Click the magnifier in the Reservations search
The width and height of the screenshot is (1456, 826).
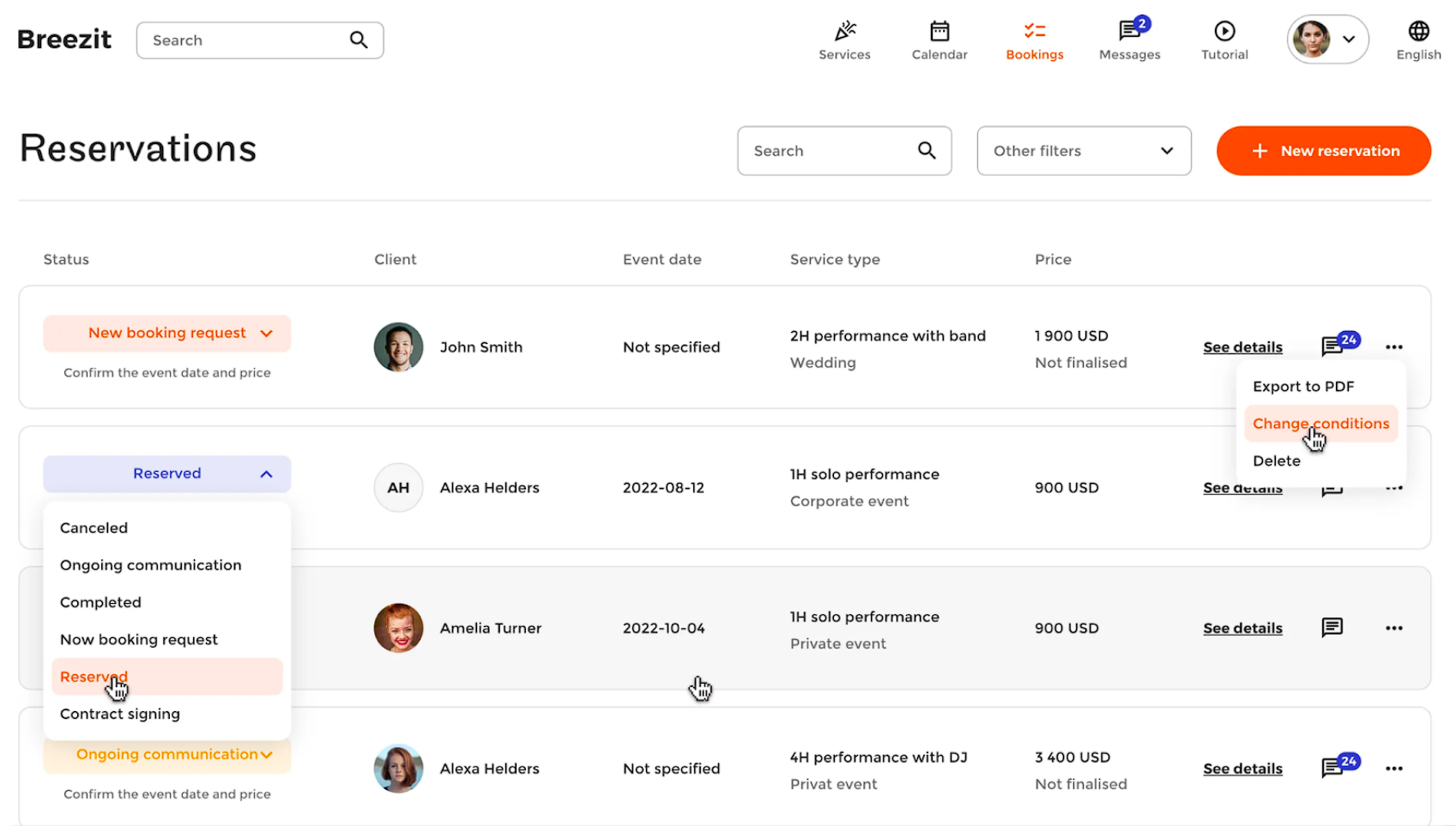[927, 151]
